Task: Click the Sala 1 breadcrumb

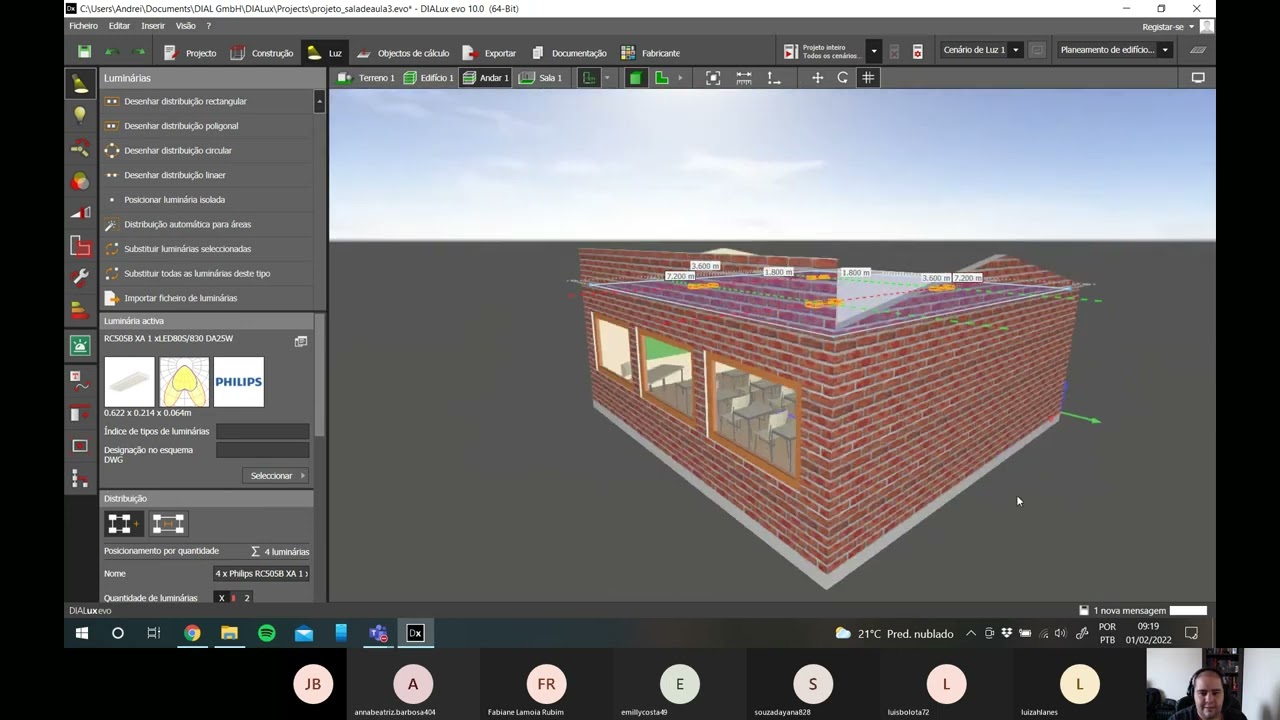Action: (541, 78)
